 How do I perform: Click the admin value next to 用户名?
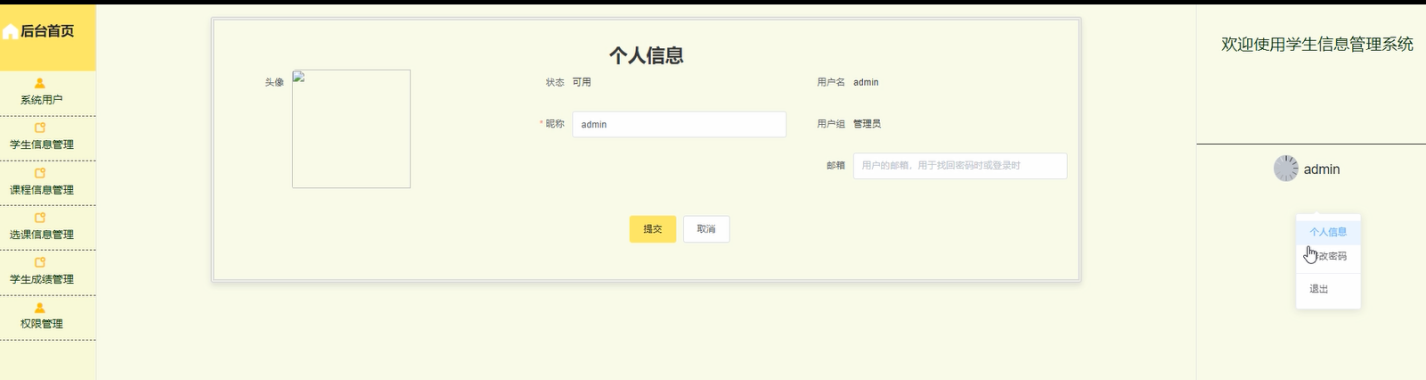click(x=866, y=82)
